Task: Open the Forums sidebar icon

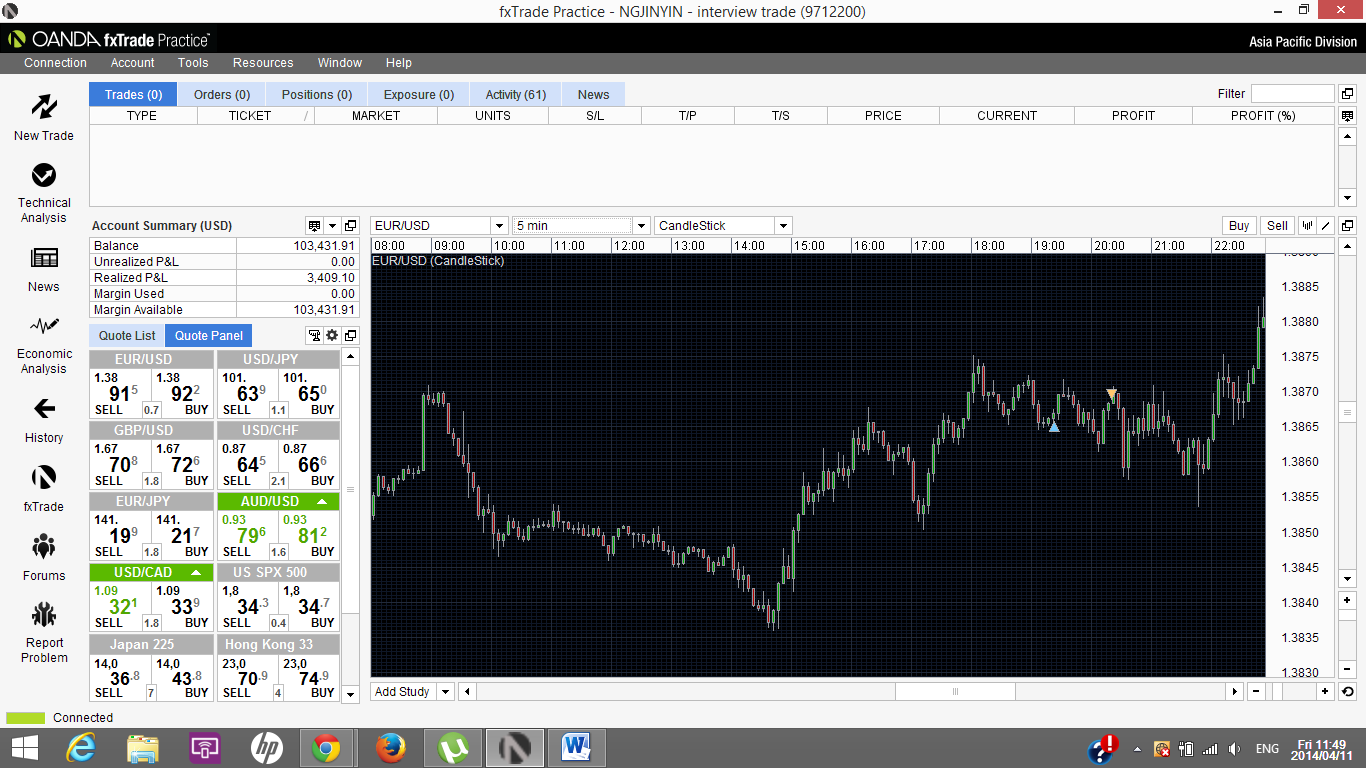Action: point(44,546)
